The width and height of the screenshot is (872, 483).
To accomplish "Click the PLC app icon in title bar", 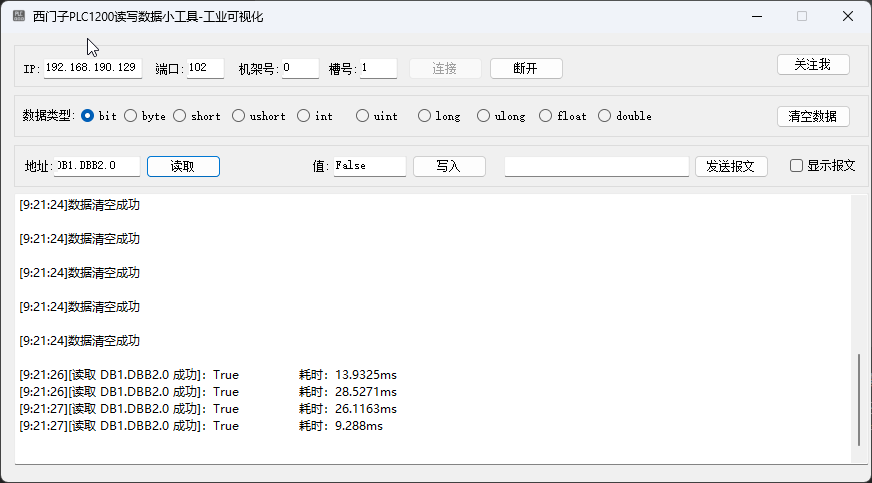I will 19,16.
